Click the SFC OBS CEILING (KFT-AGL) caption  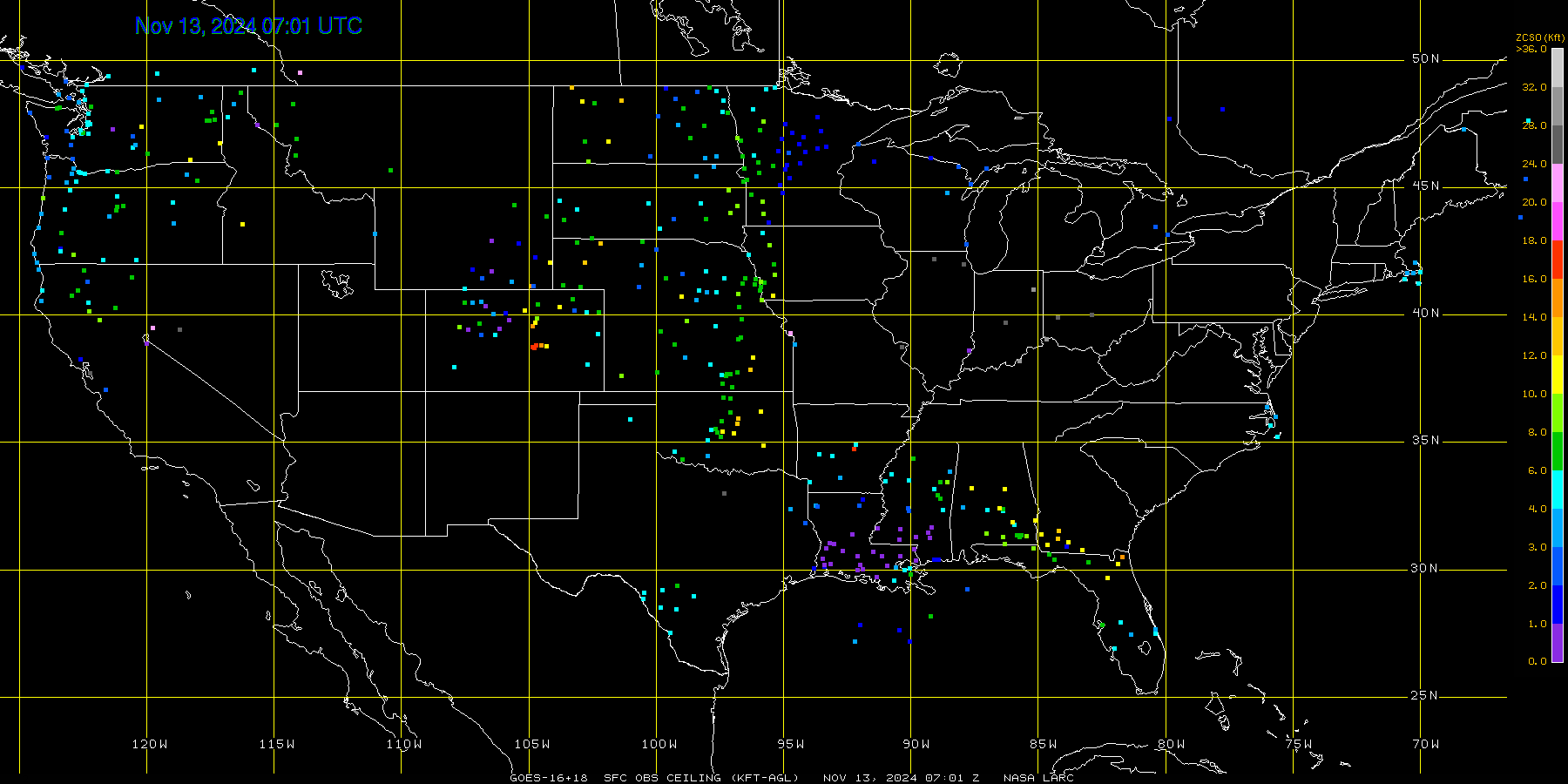point(701,778)
